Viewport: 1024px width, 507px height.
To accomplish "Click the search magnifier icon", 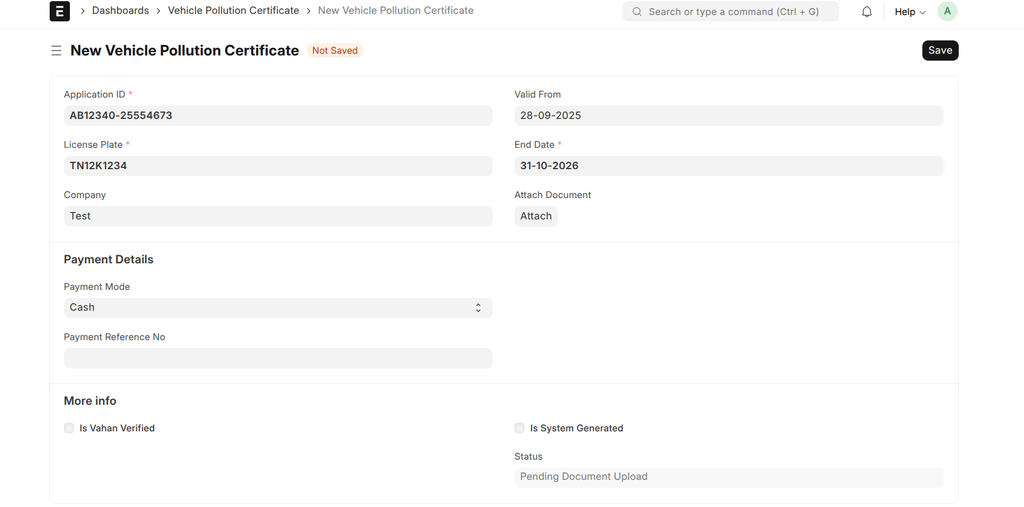I will [637, 12].
